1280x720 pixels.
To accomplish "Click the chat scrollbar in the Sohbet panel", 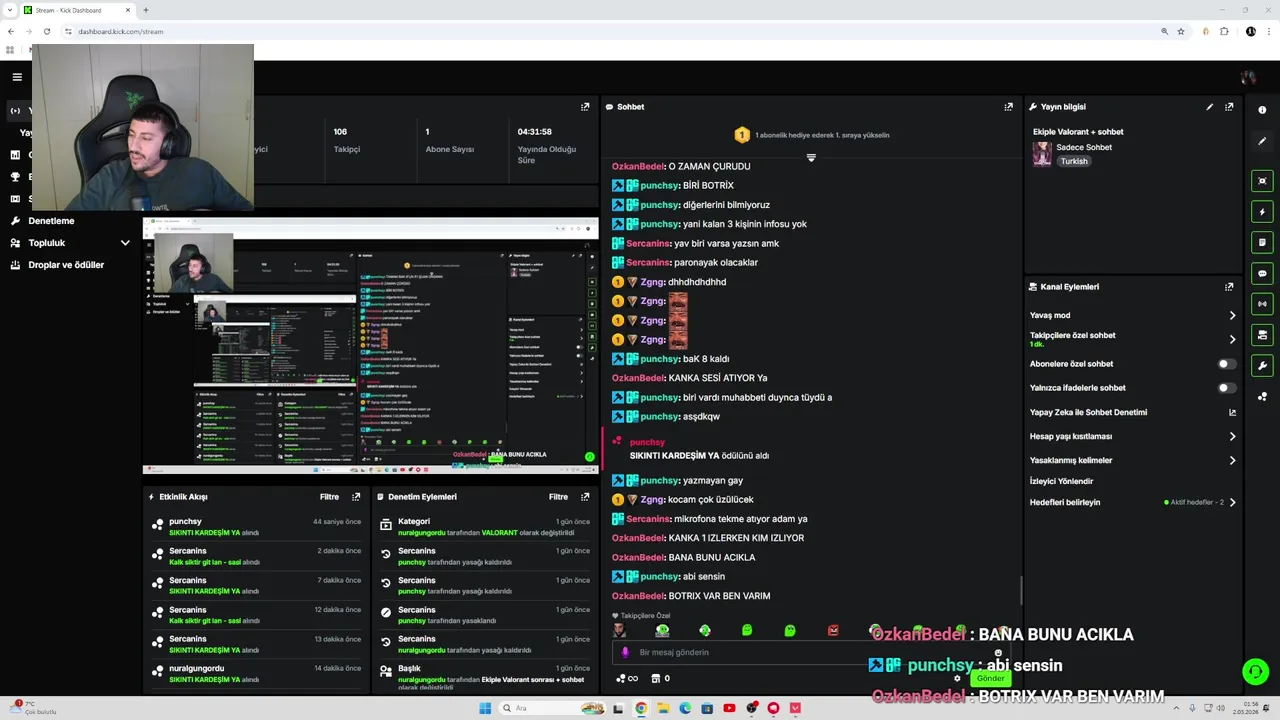I will click(1021, 591).
